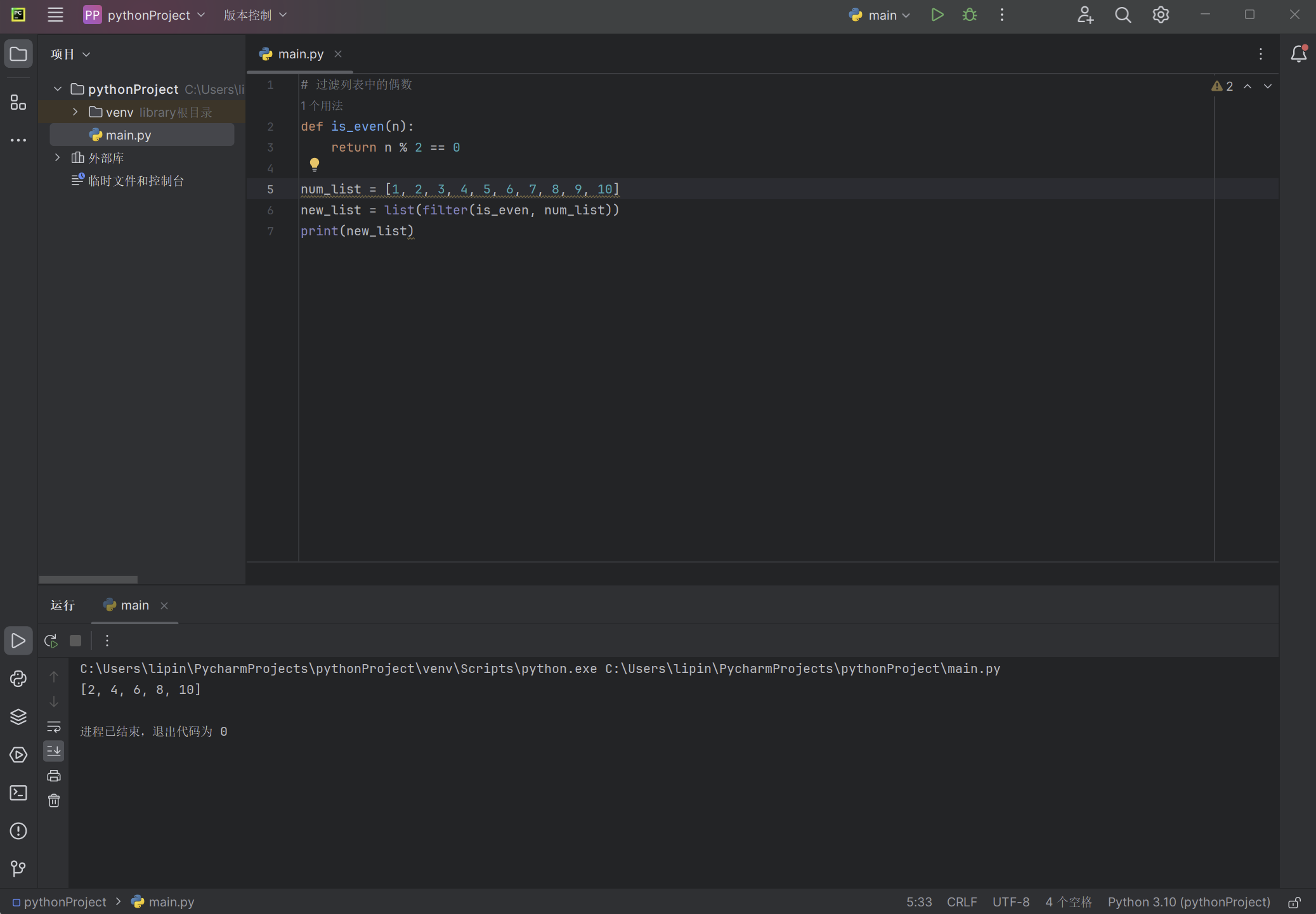Viewport: 1316px width, 914px height.
Task: Change UTF-8 file encoding
Action: click(1011, 902)
